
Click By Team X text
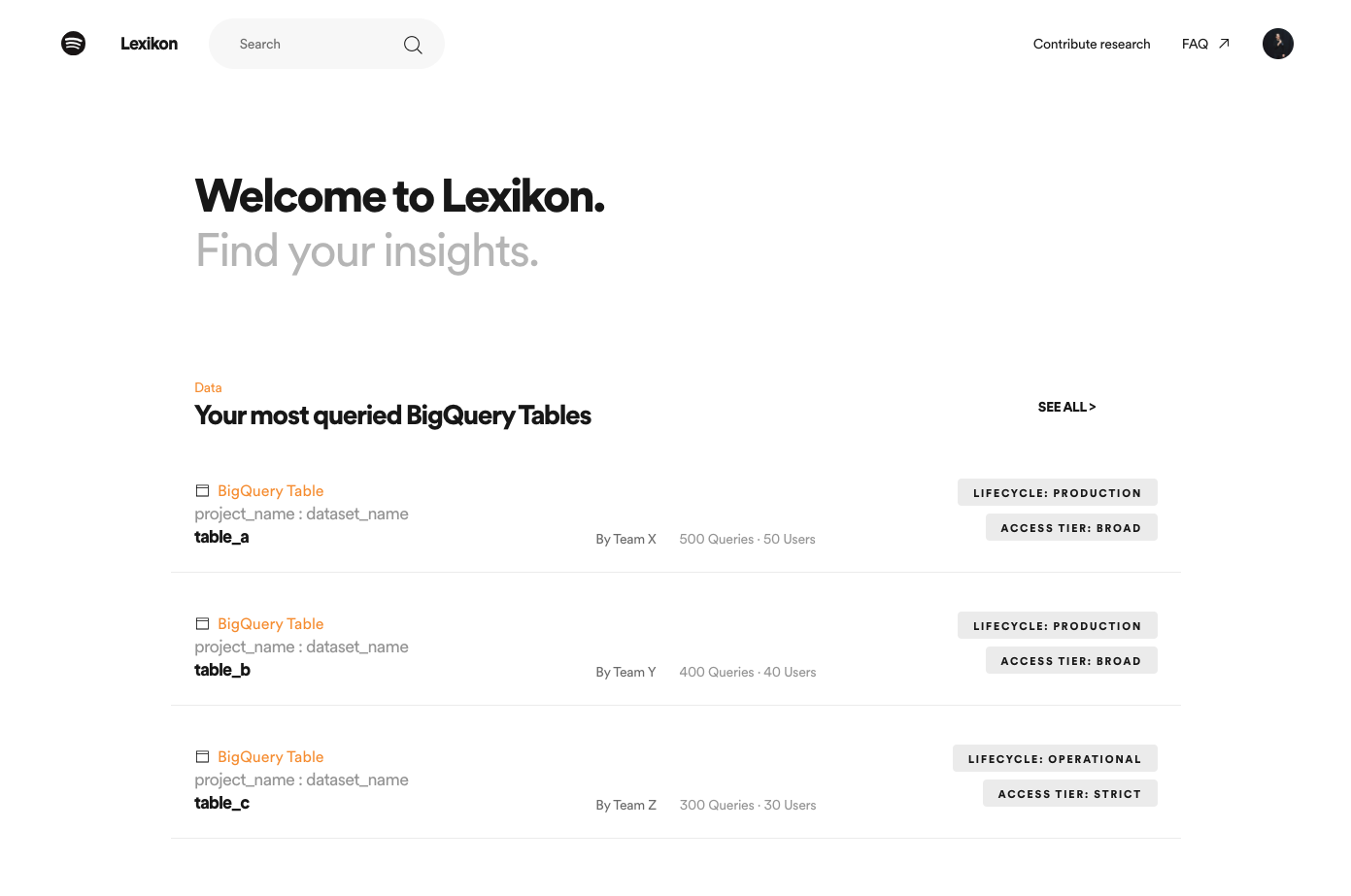625,539
